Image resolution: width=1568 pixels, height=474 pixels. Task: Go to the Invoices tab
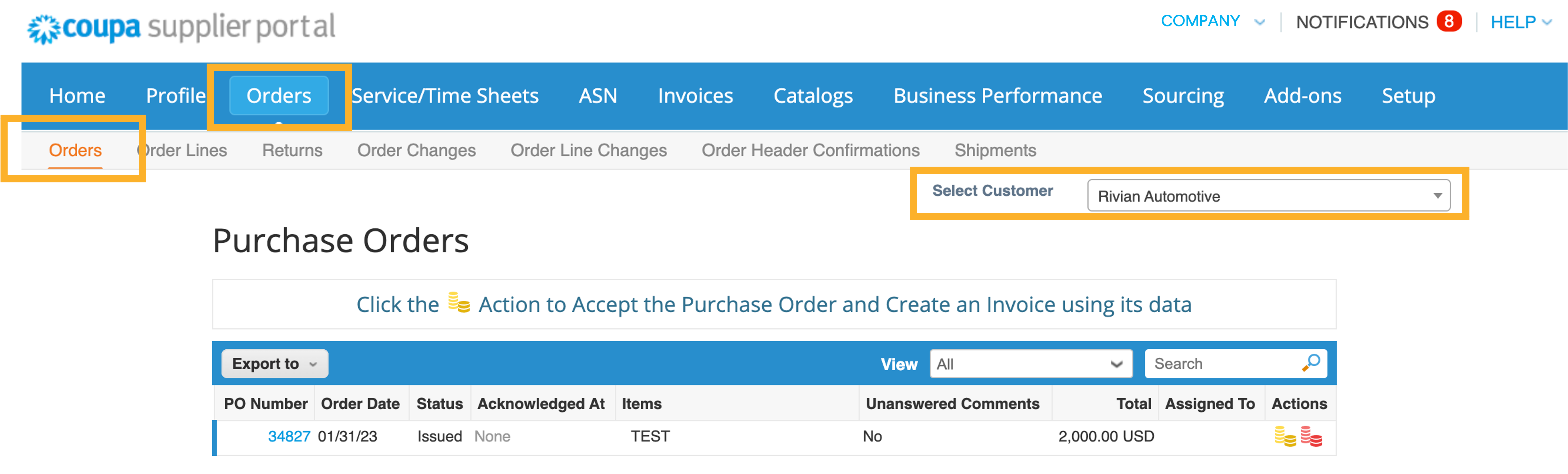(695, 96)
